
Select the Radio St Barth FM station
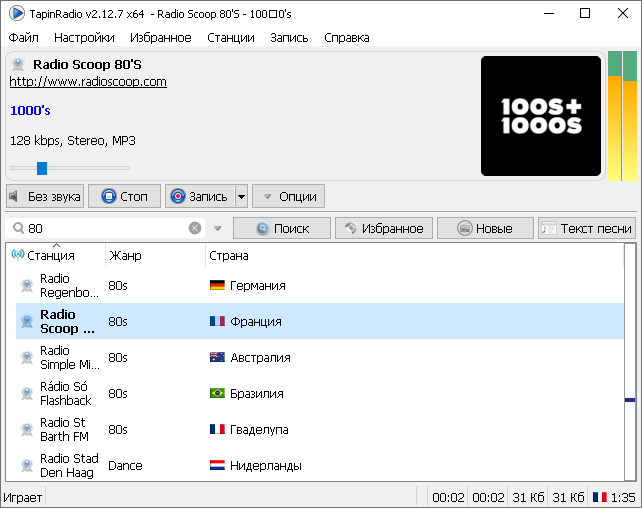320,429
